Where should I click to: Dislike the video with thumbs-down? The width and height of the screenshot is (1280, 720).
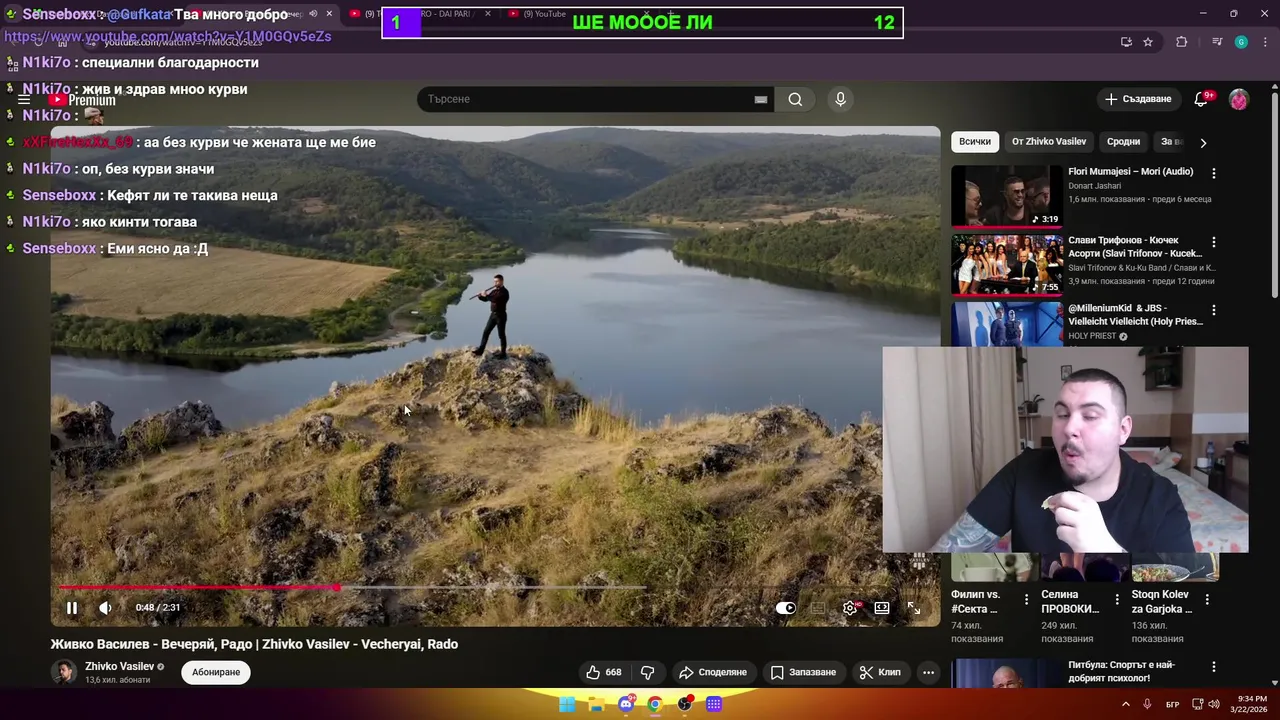[x=647, y=672]
